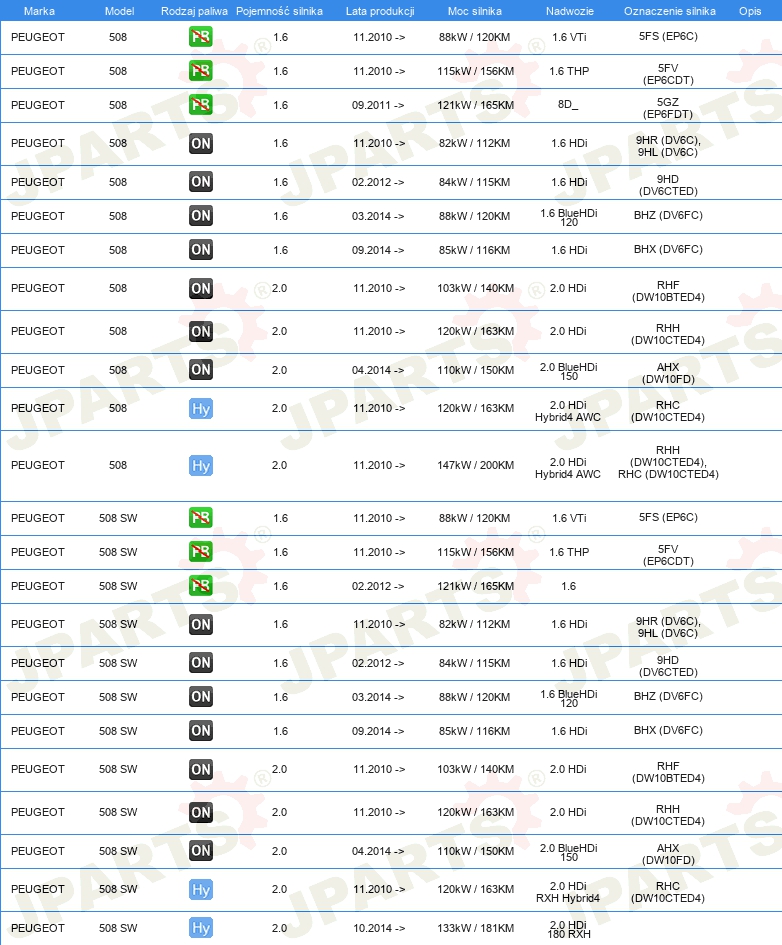The height and width of the screenshot is (945, 782).
Task: Select engine code 5GZ (EP6FDT)
Action: coord(668,108)
